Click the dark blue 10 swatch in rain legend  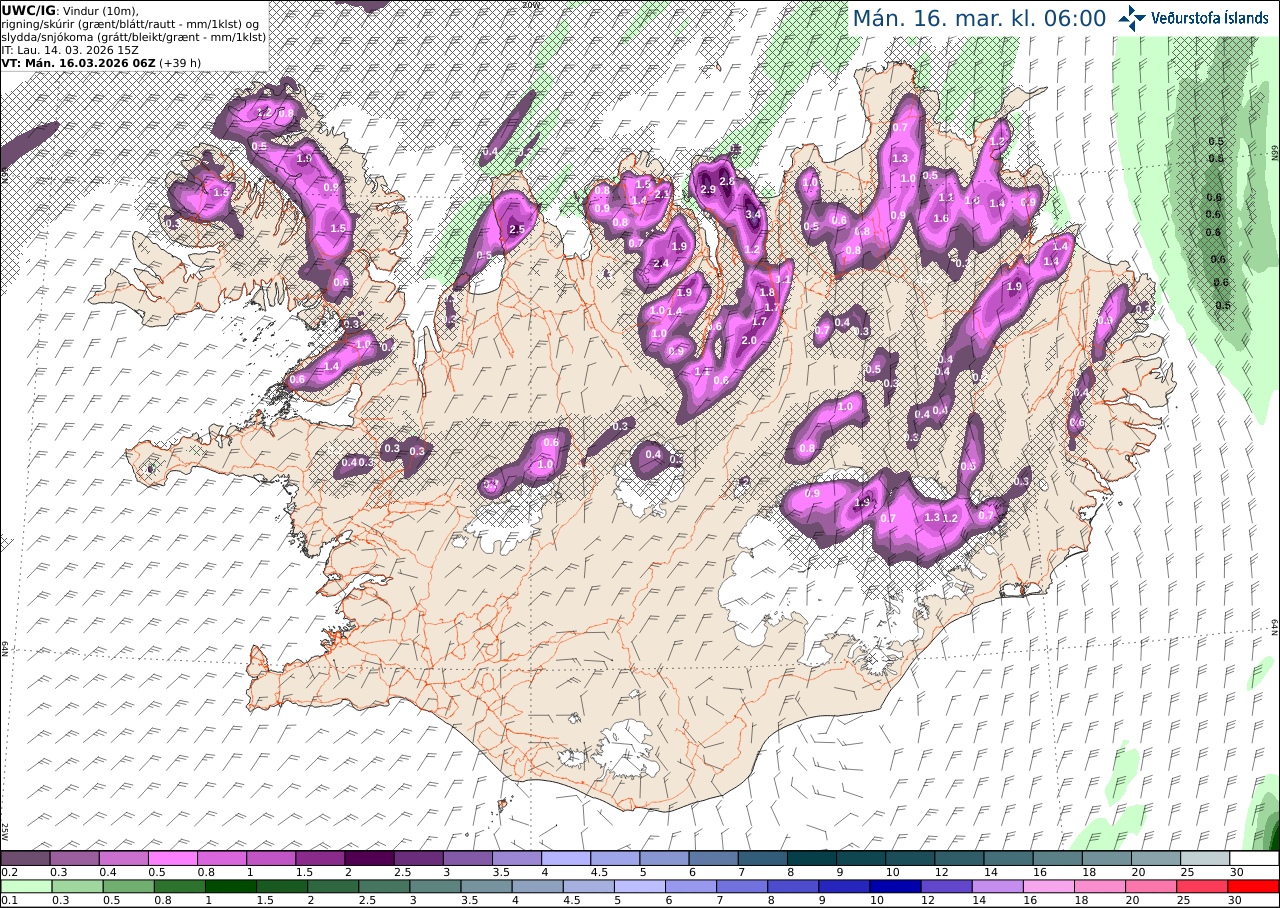(896, 886)
